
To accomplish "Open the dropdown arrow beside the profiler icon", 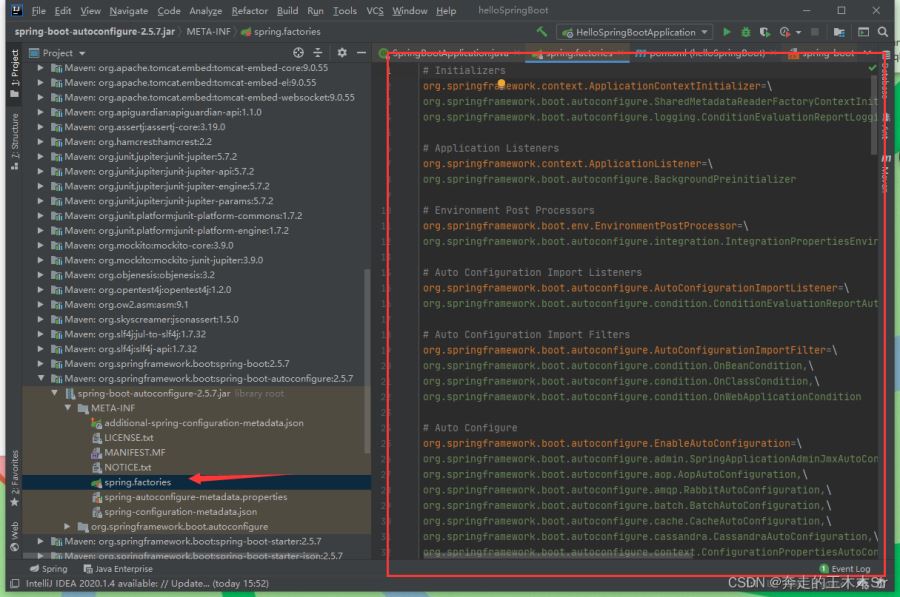I will point(798,33).
